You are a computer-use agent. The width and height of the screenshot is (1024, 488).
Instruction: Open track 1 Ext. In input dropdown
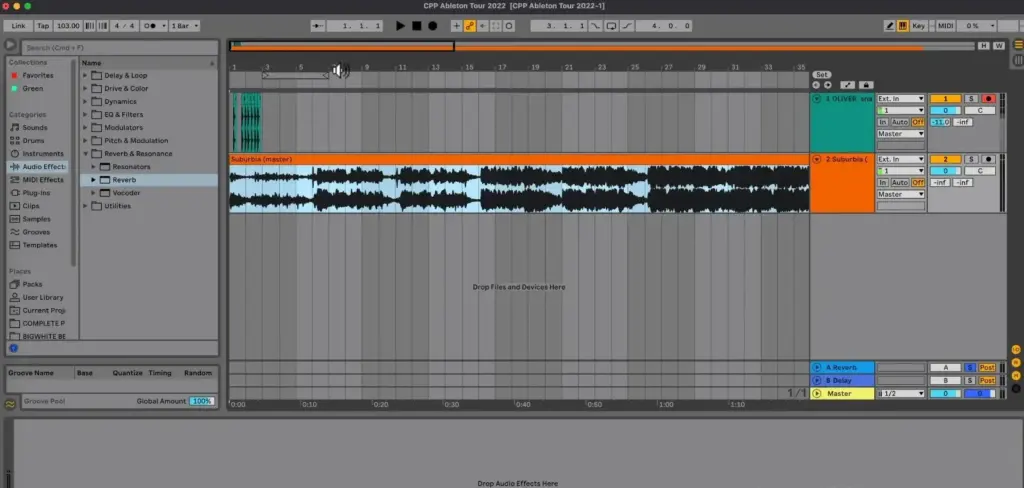coord(901,99)
